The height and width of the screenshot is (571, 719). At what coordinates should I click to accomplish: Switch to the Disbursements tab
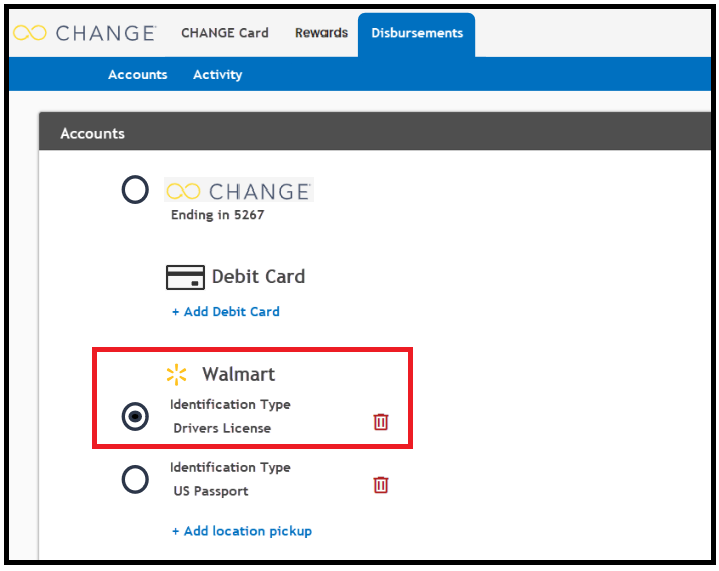coord(416,34)
